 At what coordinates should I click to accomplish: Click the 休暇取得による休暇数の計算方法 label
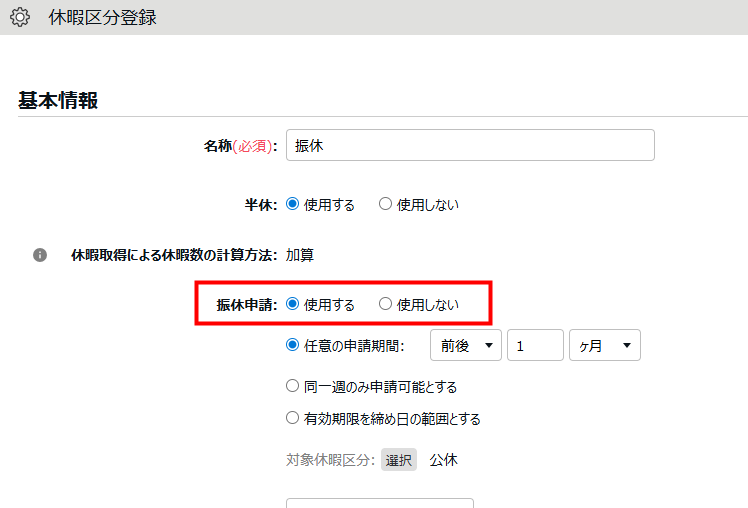coord(174,255)
